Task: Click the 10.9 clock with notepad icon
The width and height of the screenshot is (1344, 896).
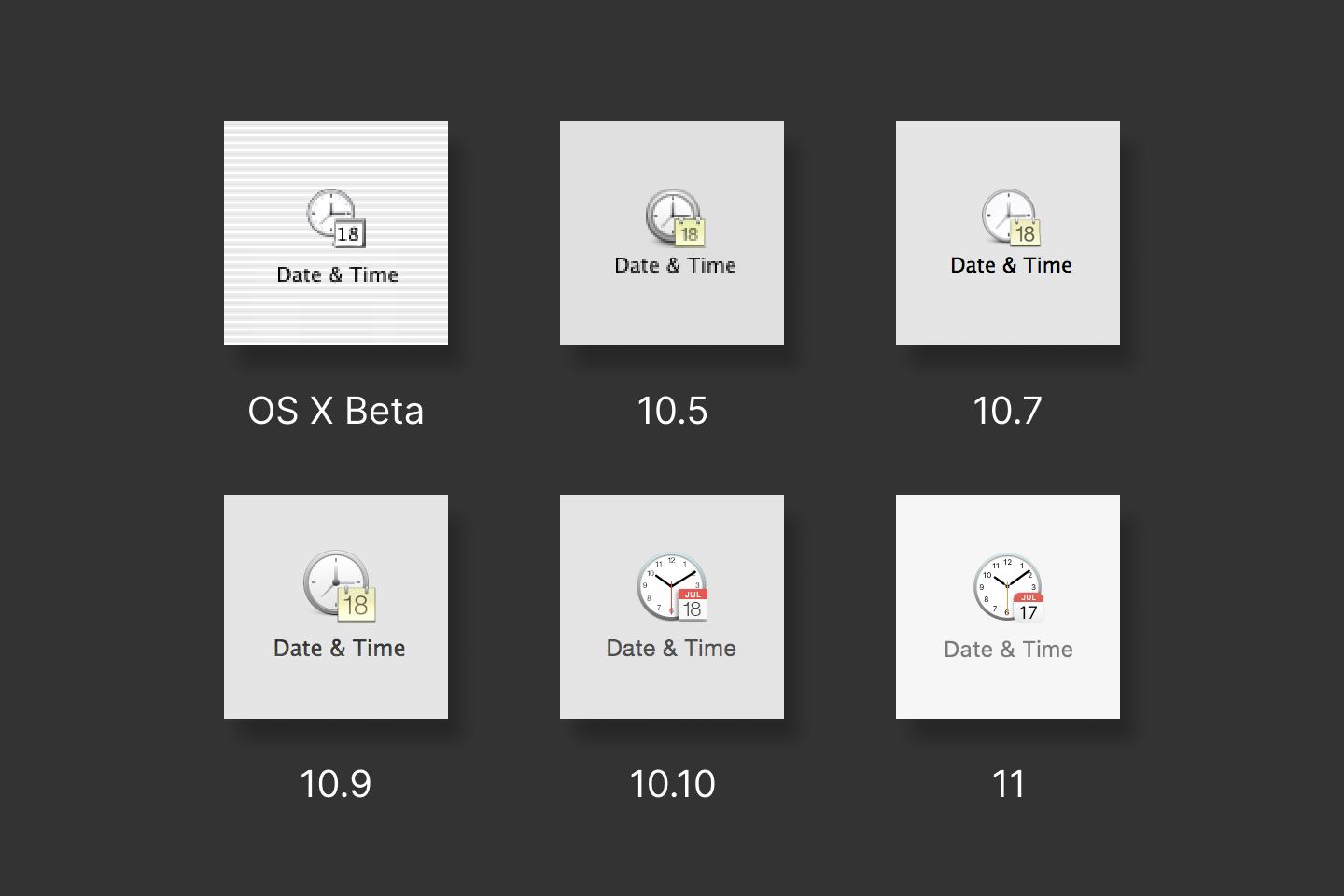Action: 340,586
